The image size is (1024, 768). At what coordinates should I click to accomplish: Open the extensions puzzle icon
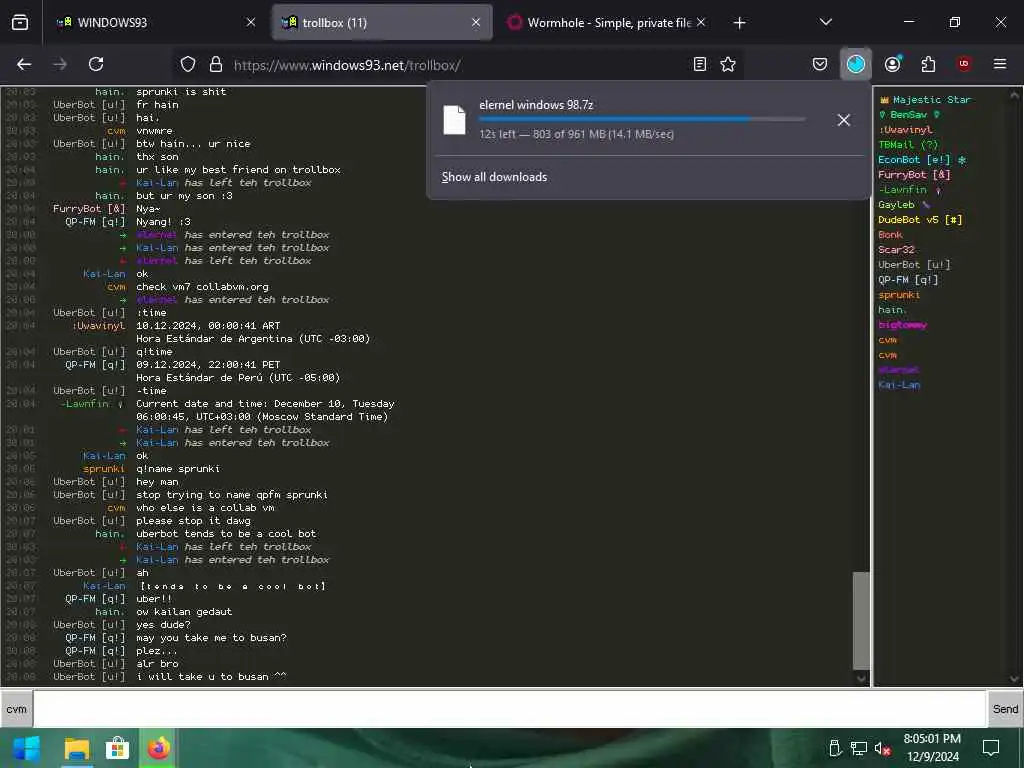(928, 64)
